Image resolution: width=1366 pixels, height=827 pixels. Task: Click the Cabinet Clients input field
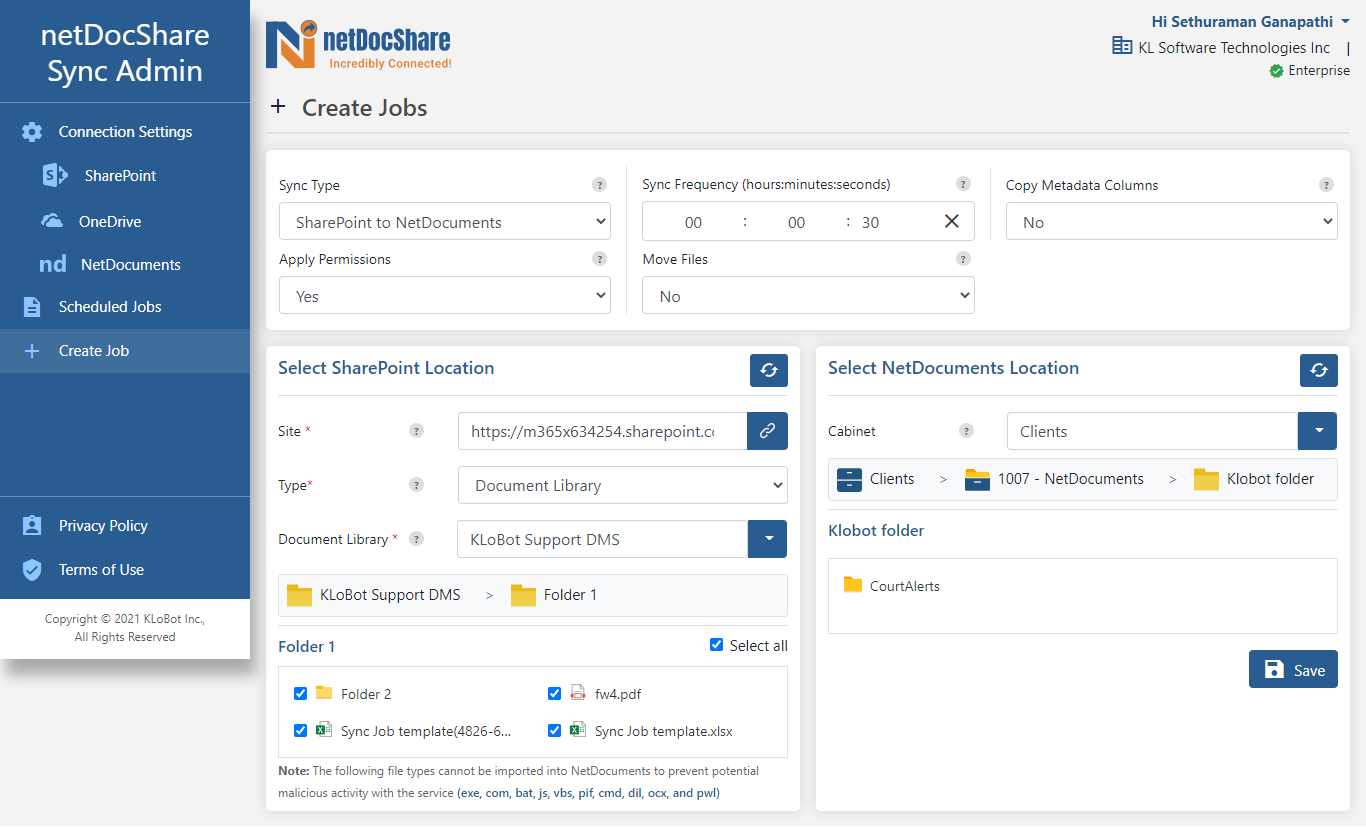1152,431
